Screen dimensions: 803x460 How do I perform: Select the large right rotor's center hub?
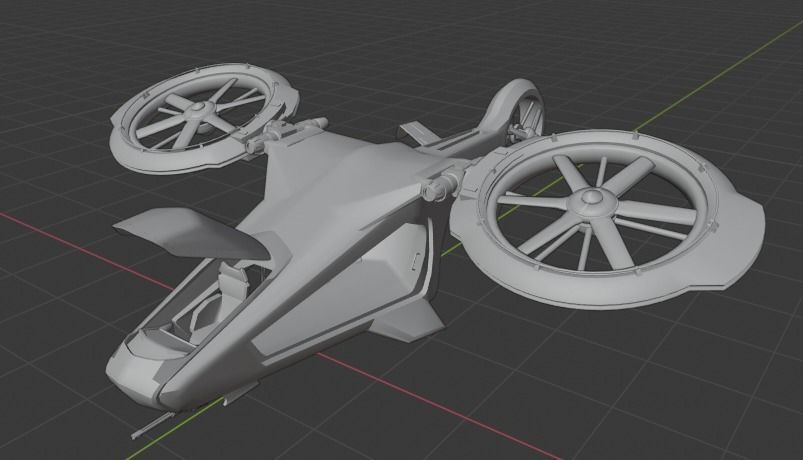pyautogui.click(x=593, y=201)
